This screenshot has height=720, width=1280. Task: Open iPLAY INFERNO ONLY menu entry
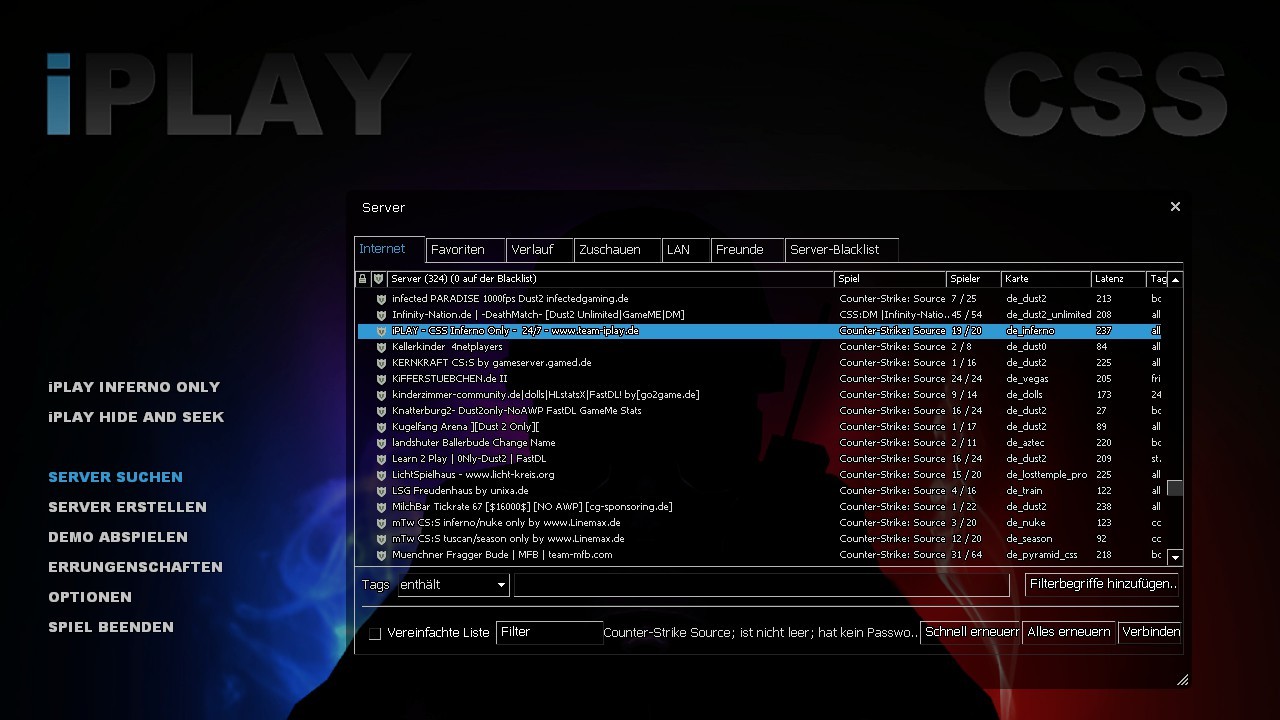pos(134,387)
